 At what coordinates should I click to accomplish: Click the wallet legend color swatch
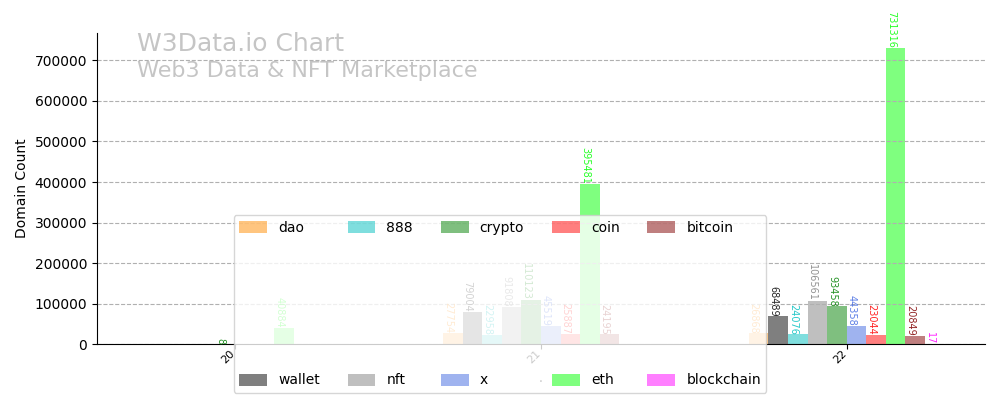pyautogui.click(x=253, y=380)
